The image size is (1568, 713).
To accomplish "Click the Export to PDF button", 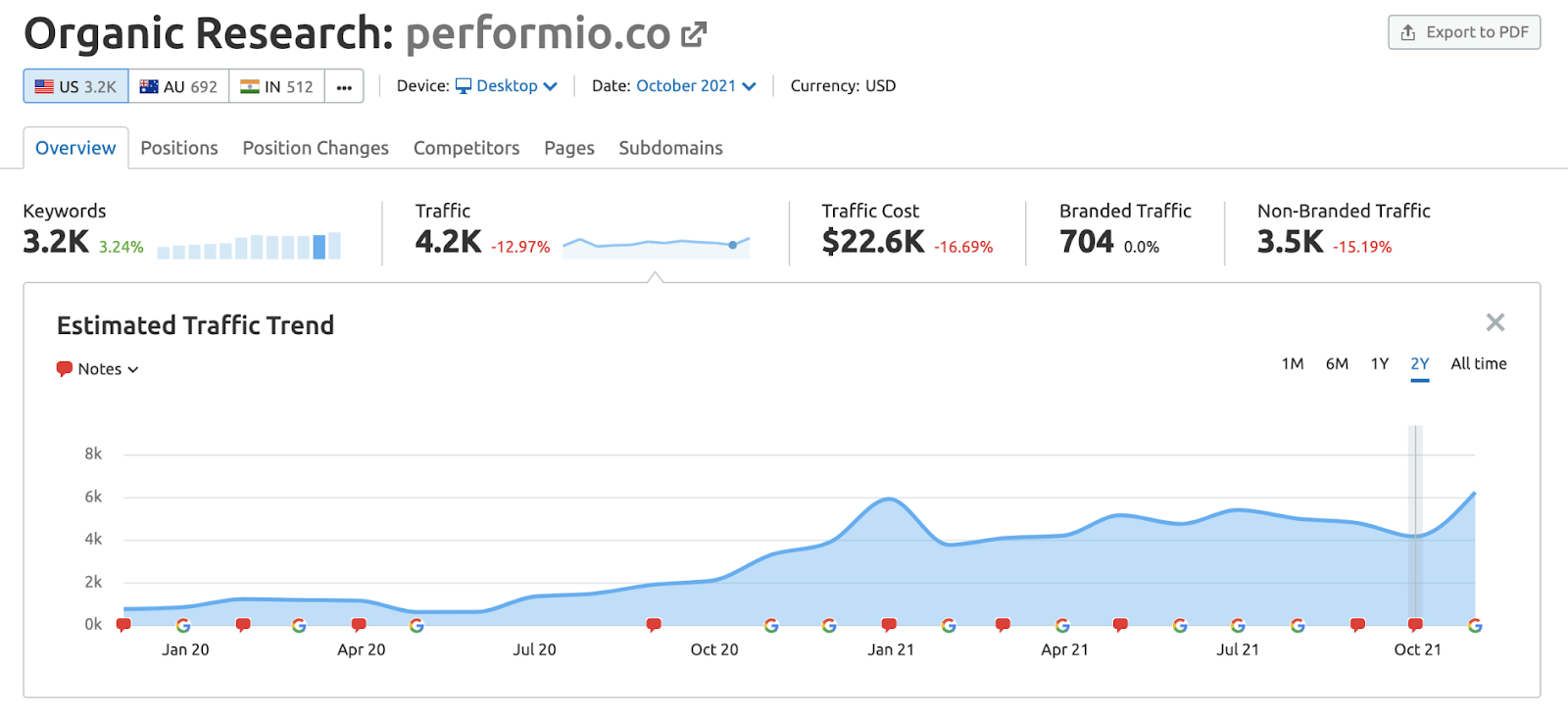I will [x=1464, y=32].
